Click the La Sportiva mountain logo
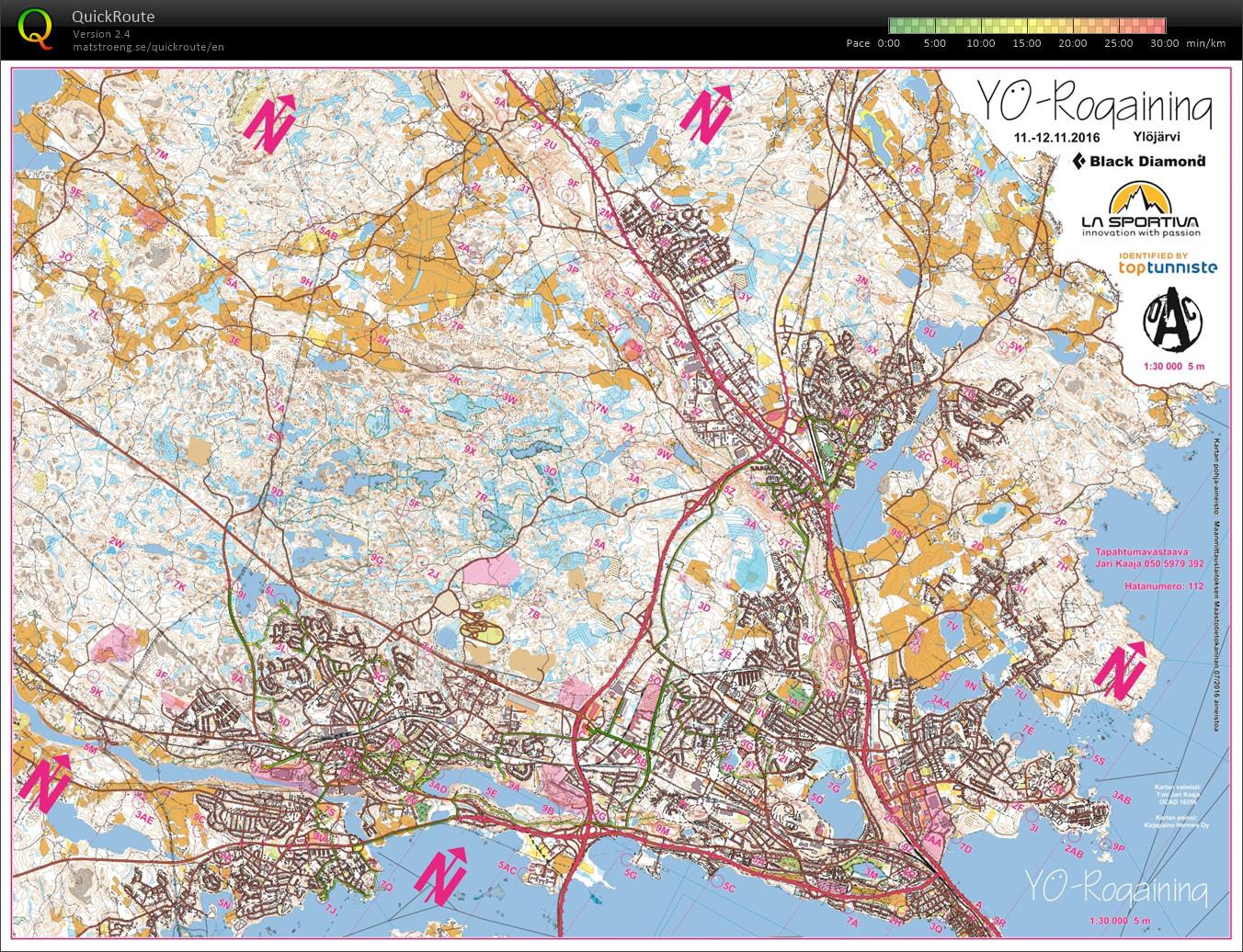Viewport: 1243px width, 952px height. [x=1139, y=210]
